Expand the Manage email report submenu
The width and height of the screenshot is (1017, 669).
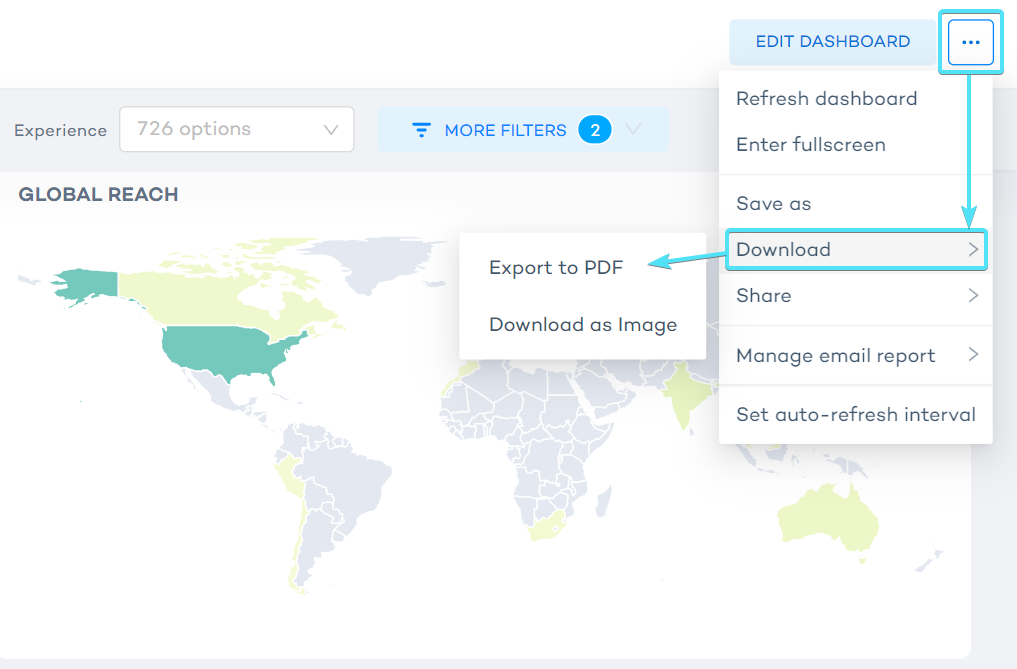855,355
